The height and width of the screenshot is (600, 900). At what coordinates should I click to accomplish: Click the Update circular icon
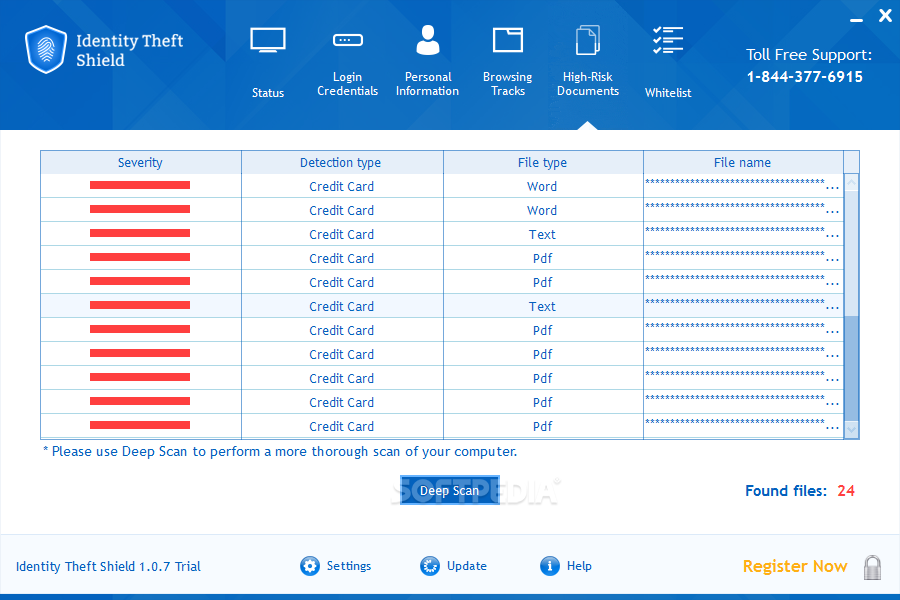[429, 566]
